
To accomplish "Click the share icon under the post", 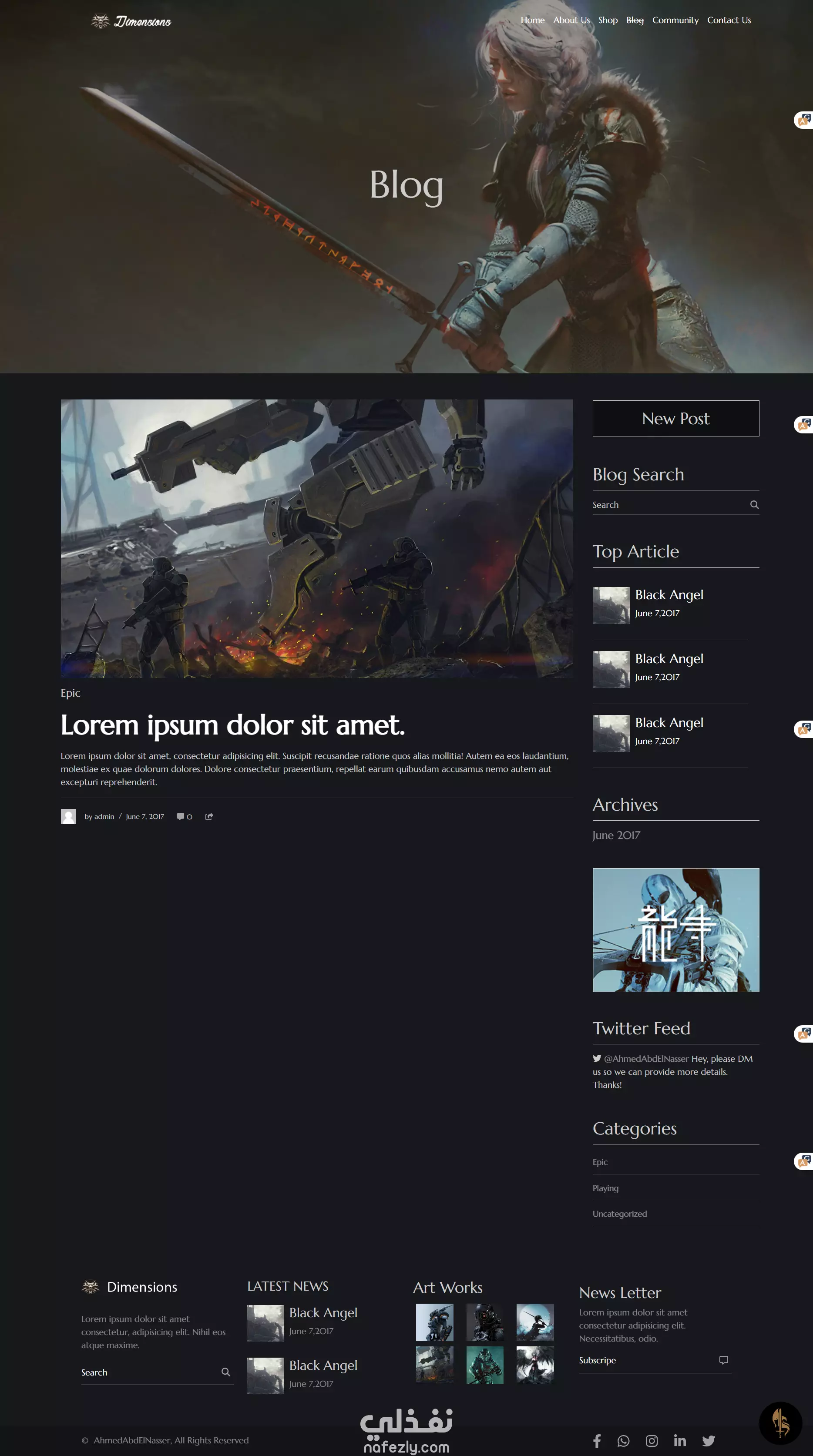I will 208,816.
